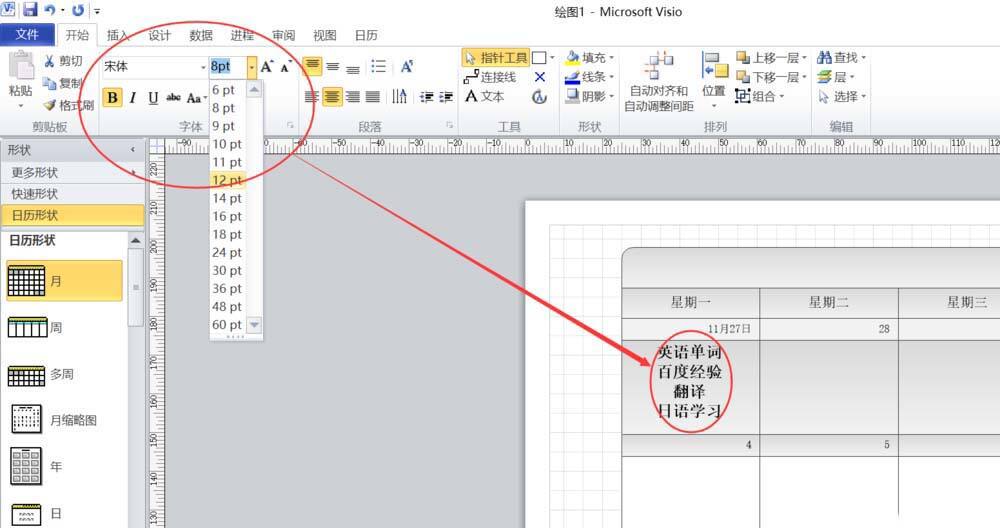Open the Design (设计) ribbon tab

pos(160,35)
